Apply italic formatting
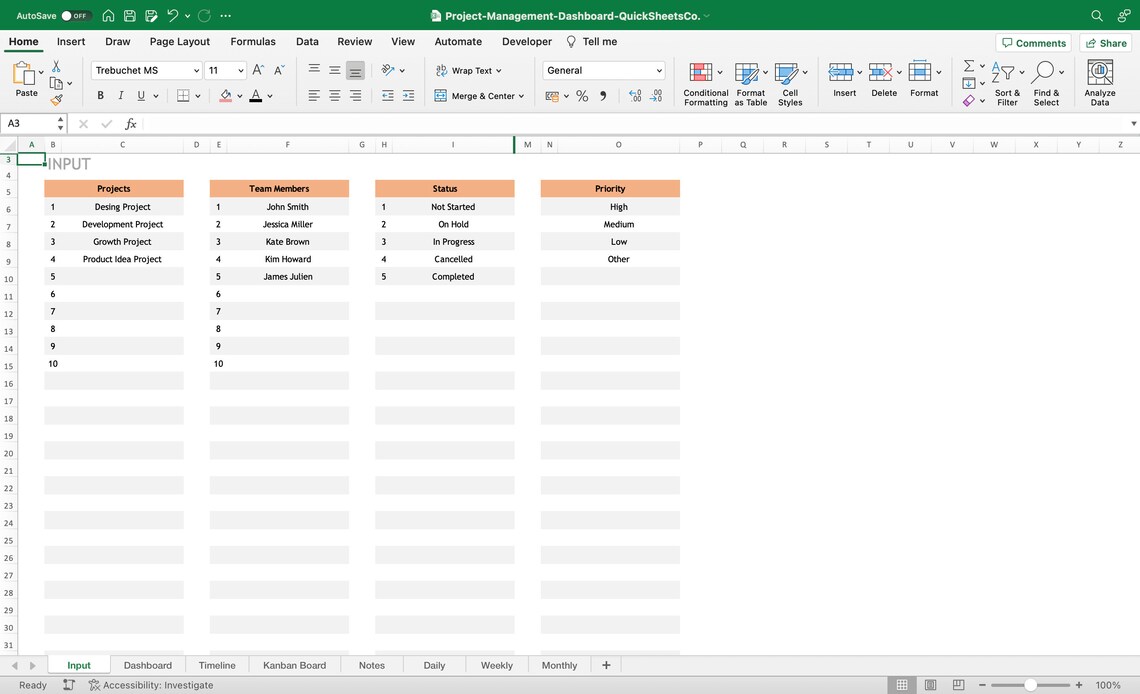Screen dimensions: 1140x694 (119, 94)
